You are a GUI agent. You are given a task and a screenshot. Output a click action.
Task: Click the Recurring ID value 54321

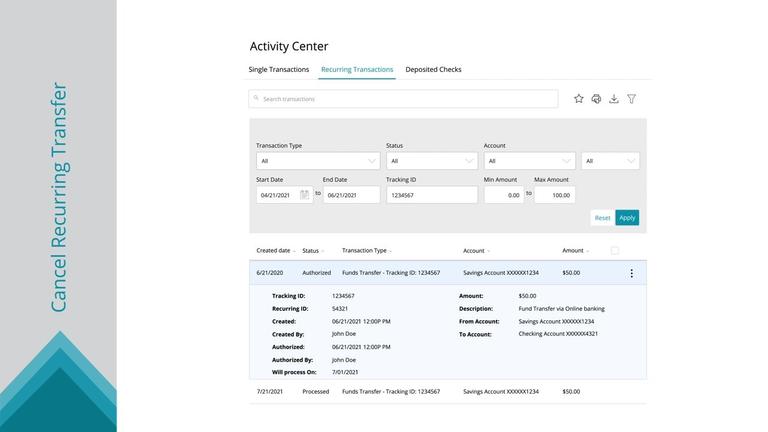click(x=340, y=309)
